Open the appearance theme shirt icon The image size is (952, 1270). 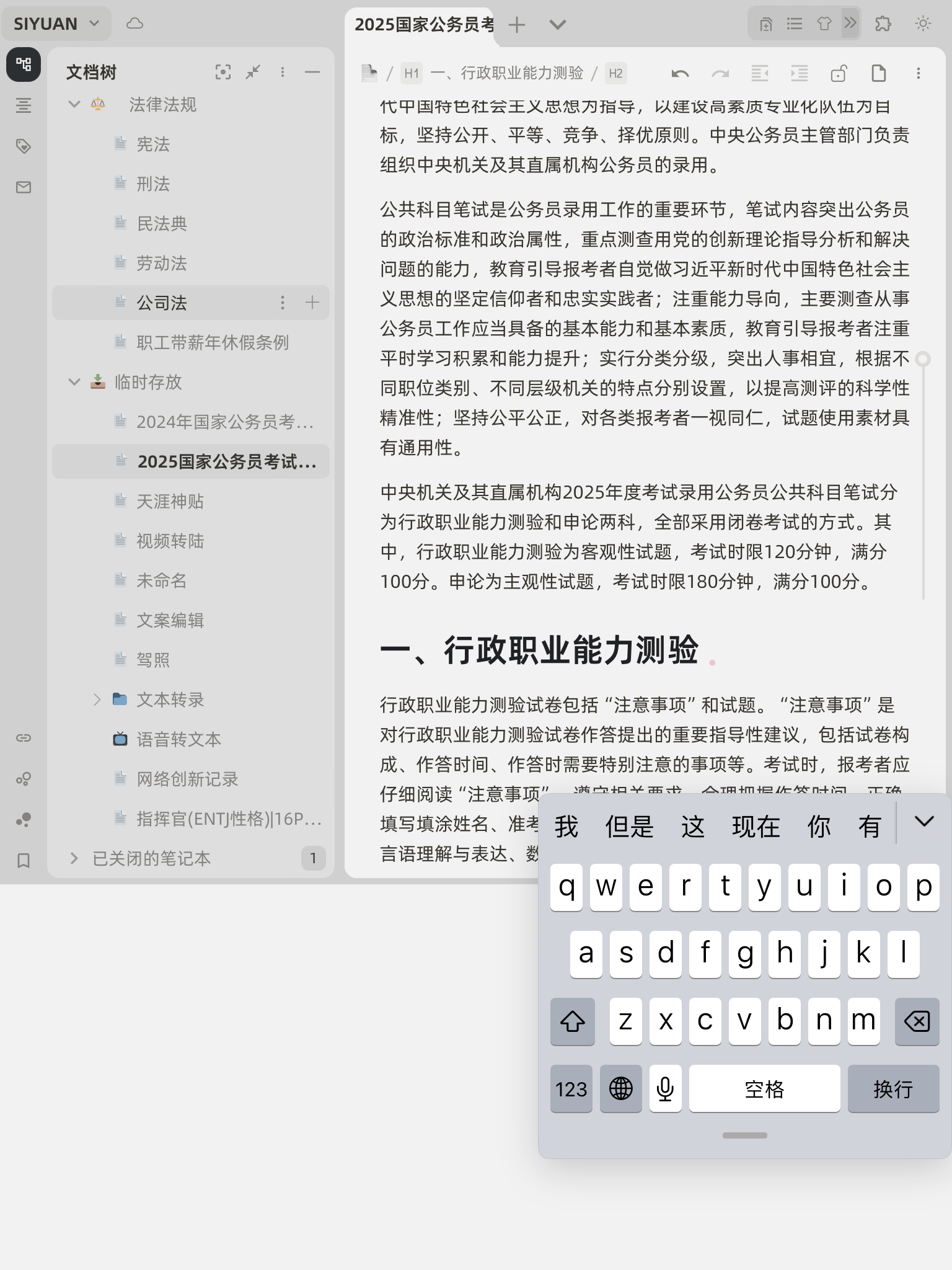pyautogui.click(x=824, y=24)
